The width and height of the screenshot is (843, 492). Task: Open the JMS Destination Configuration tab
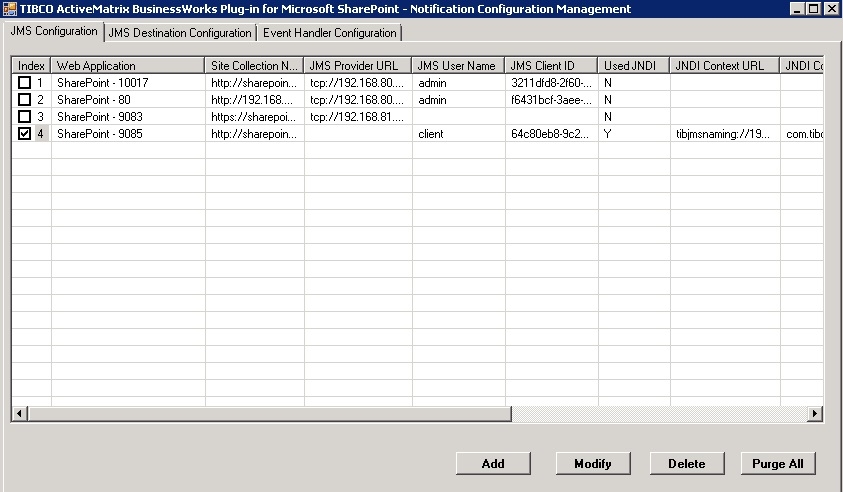pos(180,33)
